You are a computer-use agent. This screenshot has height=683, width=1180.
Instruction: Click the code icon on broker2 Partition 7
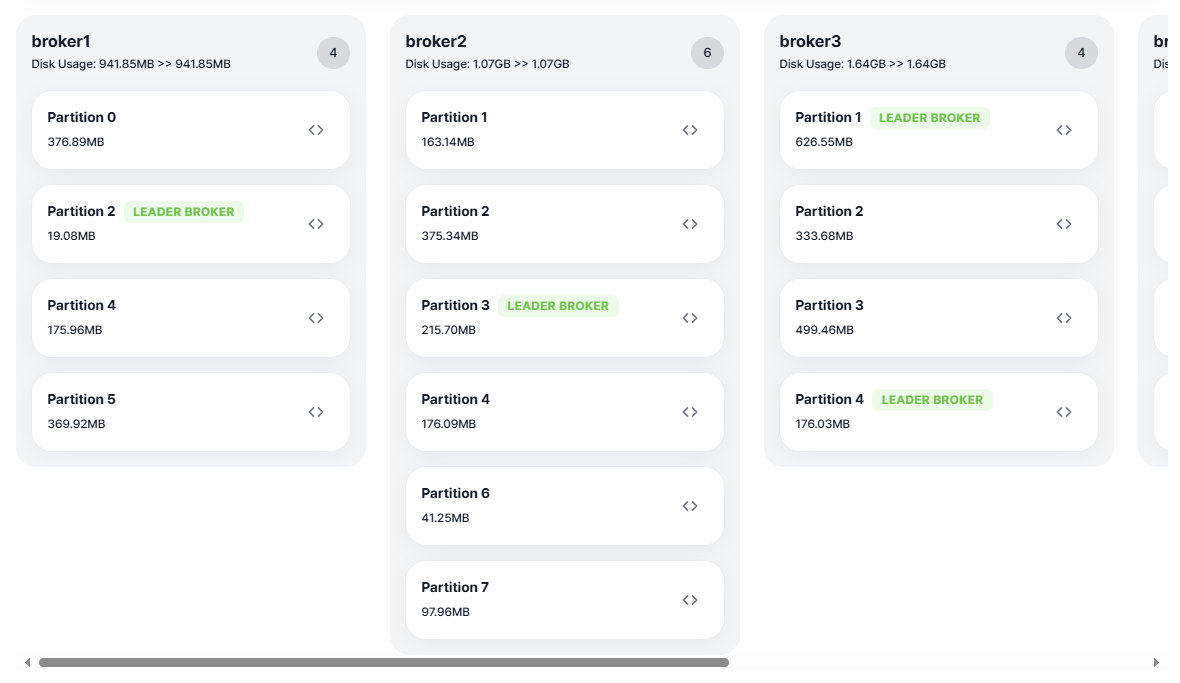[x=690, y=600]
